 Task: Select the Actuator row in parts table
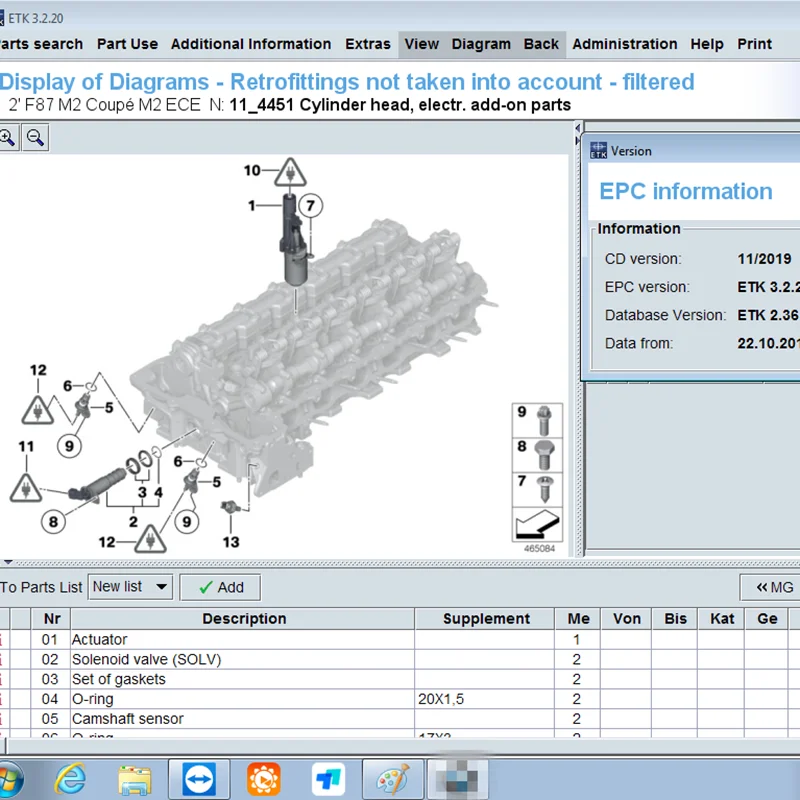100,639
